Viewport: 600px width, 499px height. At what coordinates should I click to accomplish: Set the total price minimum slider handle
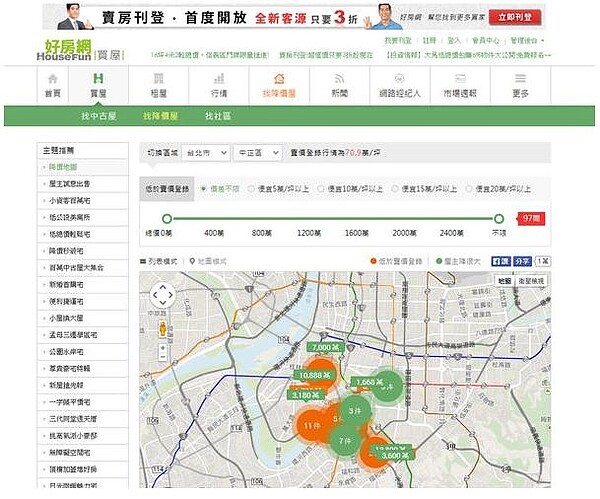pos(167,219)
